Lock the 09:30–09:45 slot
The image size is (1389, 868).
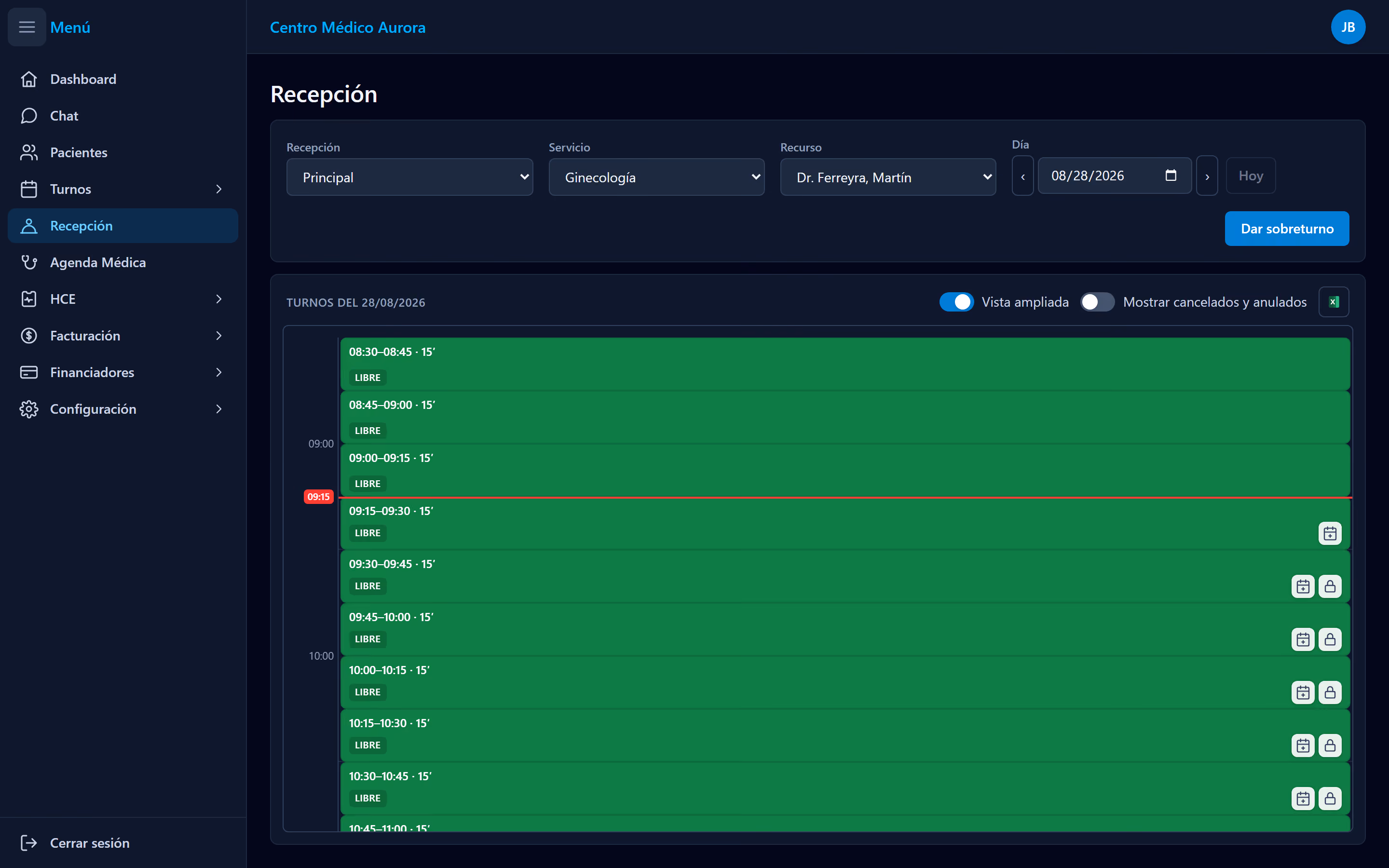click(1329, 586)
